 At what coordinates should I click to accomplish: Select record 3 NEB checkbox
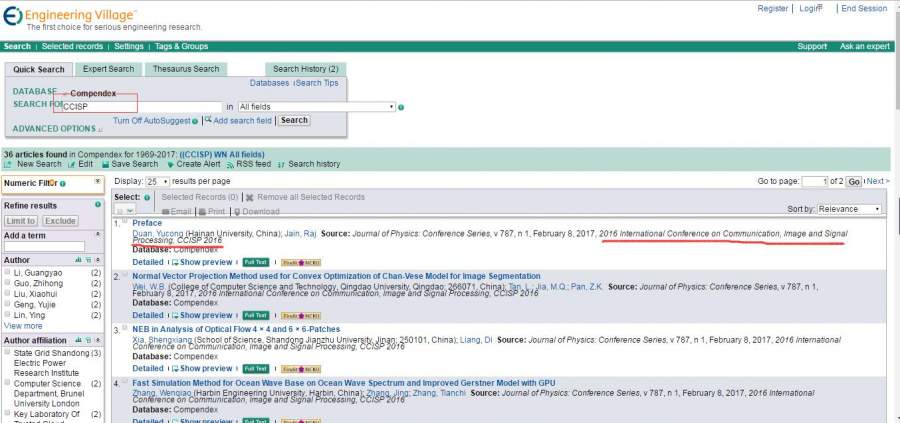[125, 328]
